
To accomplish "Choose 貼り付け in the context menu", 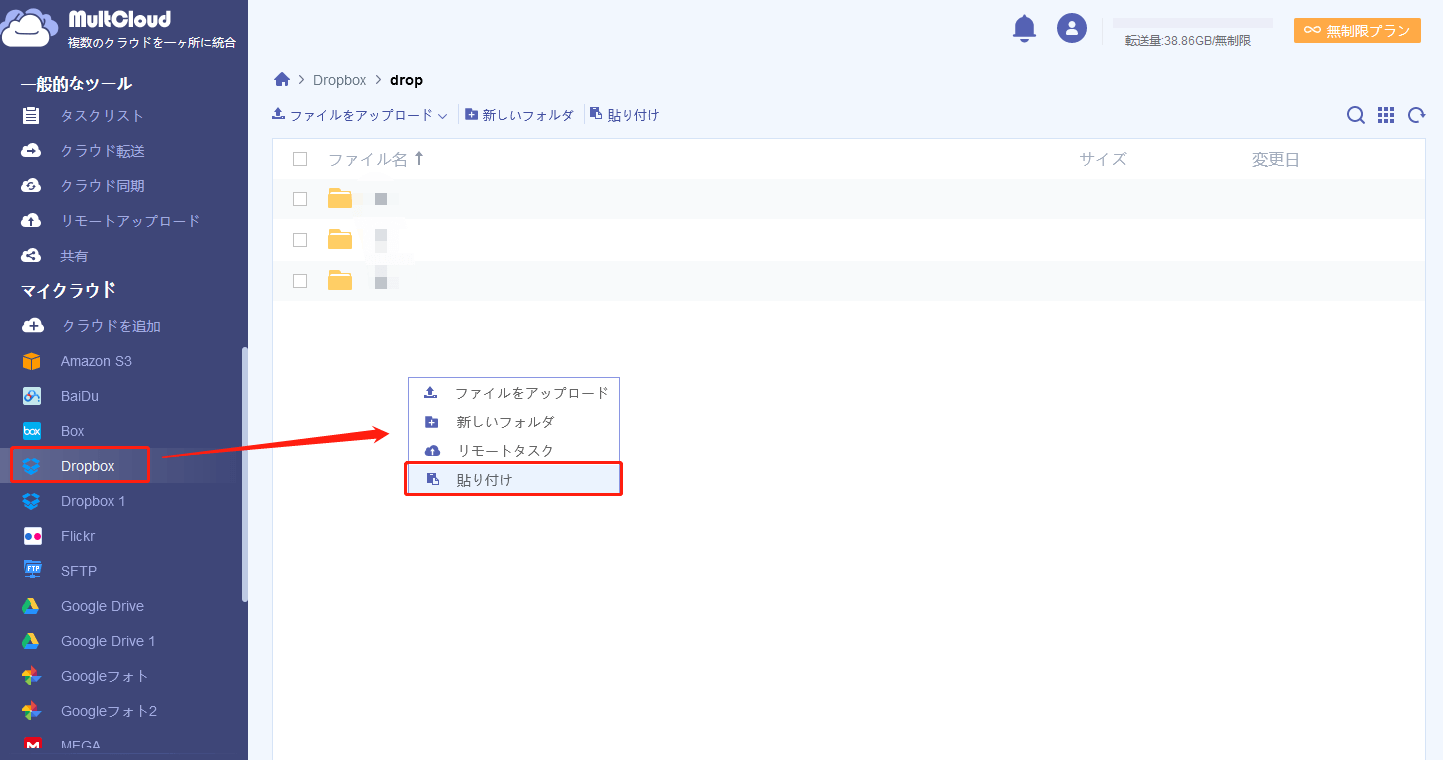I will coord(514,480).
